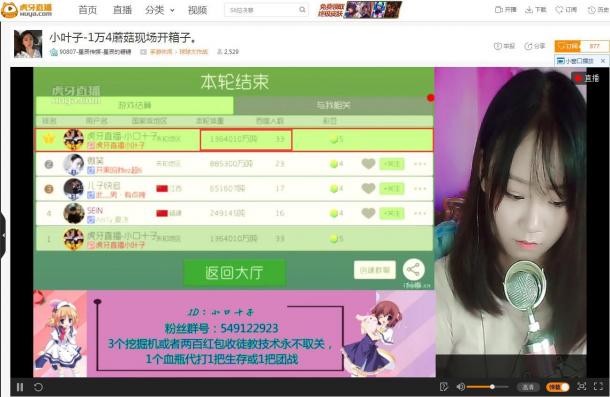Pause the live stream video
This screenshot has width=610, height=397.
[20, 387]
